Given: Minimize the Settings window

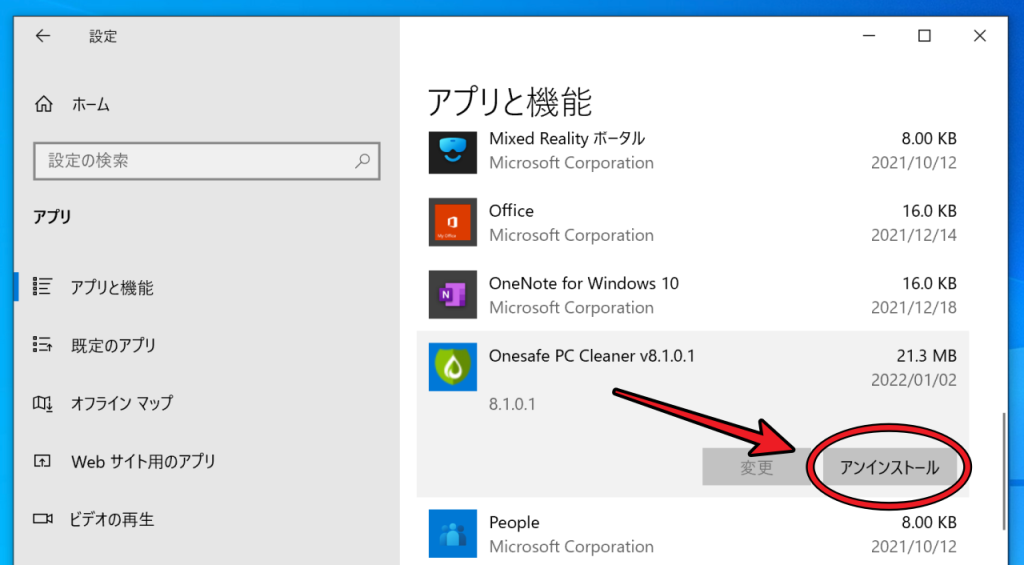Looking at the screenshot, I should coord(869,36).
